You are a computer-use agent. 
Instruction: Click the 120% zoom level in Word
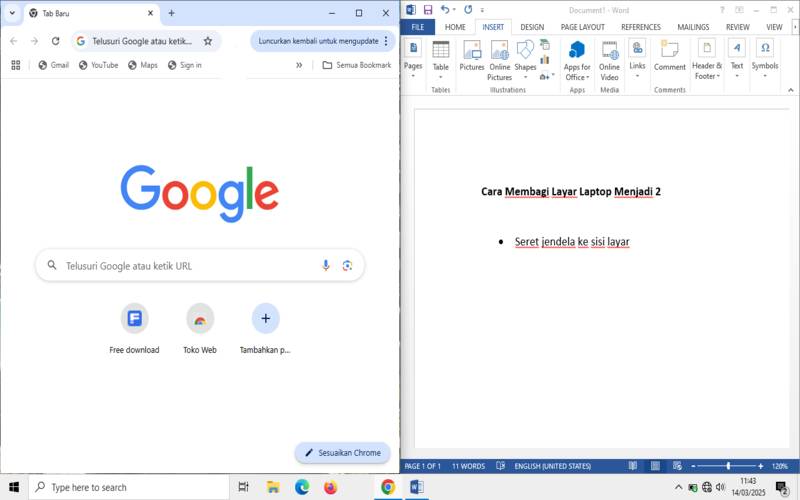(x=779, y=466)
